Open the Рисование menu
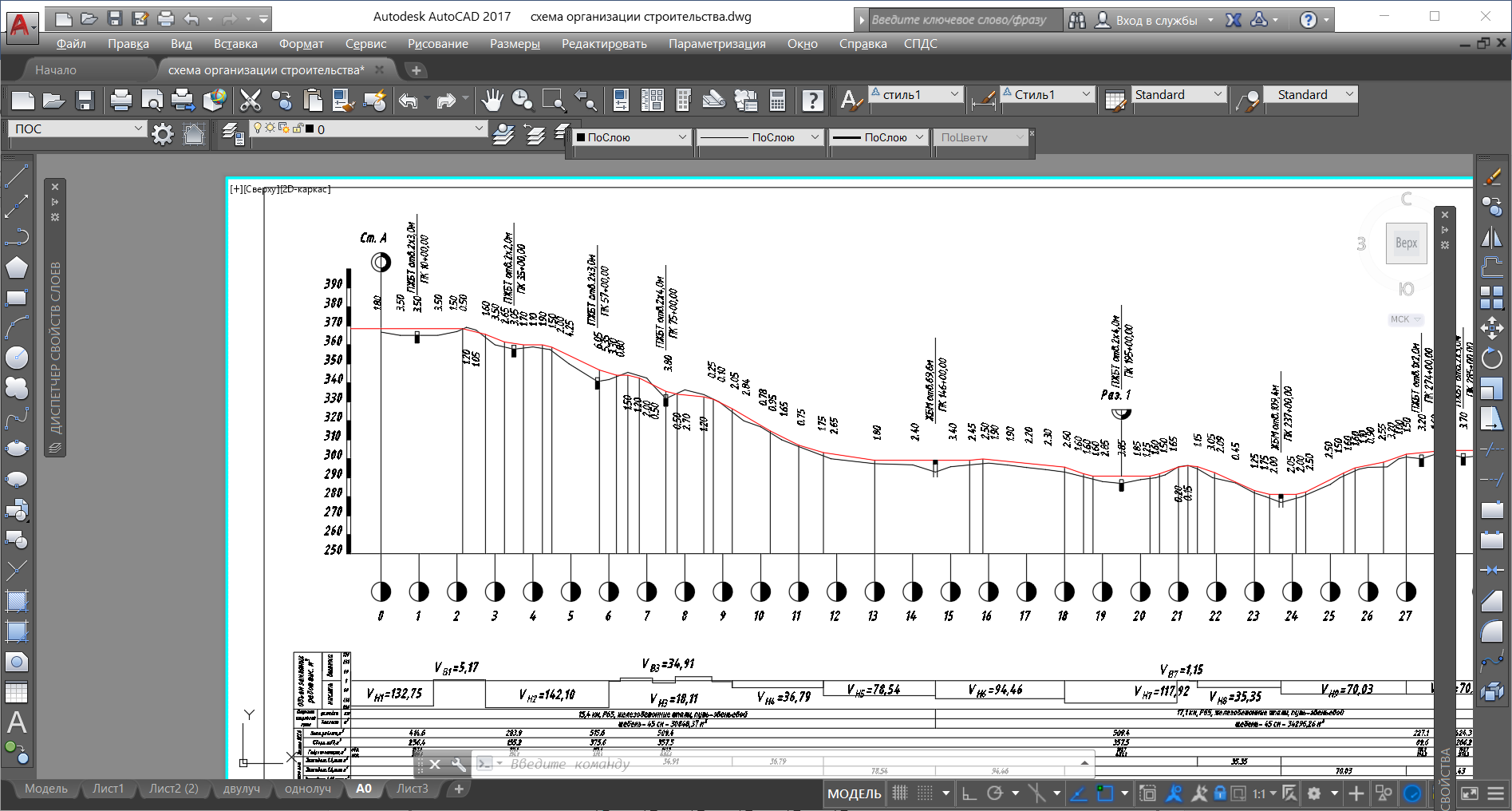This screenshot has width=1512, height=811. [x=437, y=44]
